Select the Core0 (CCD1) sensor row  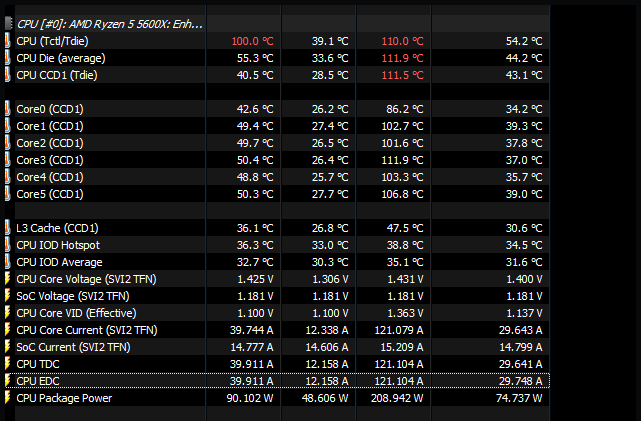tap(277, 109)
